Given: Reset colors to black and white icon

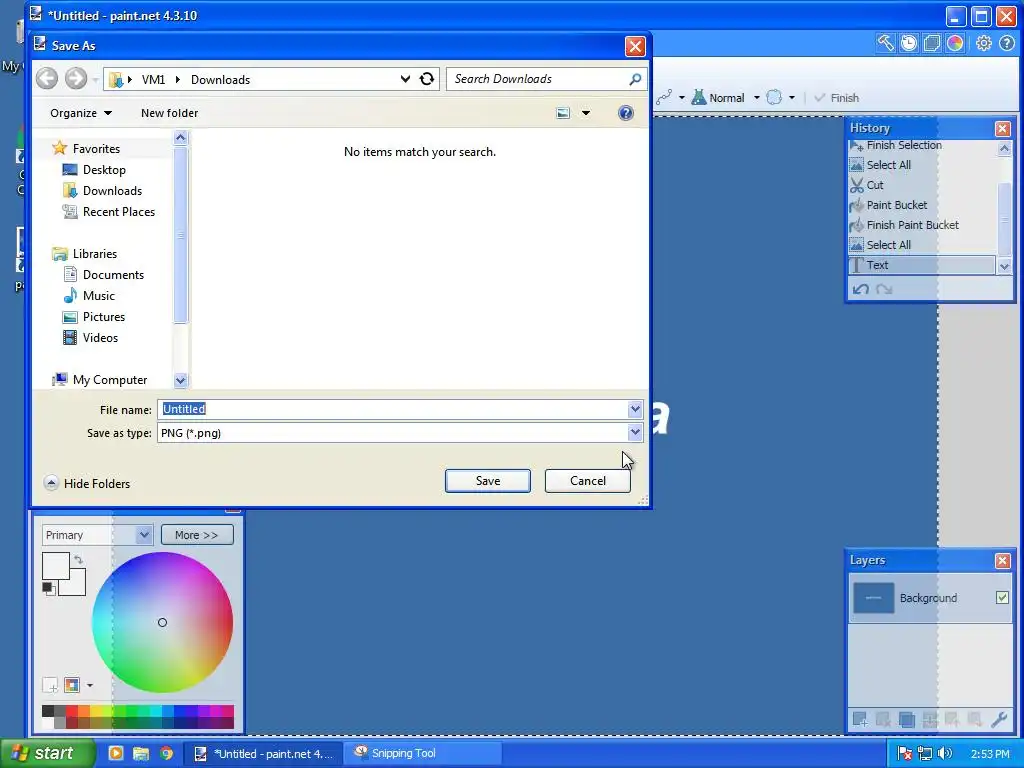Looking at the screenshot, I should (x=48, y=588).
